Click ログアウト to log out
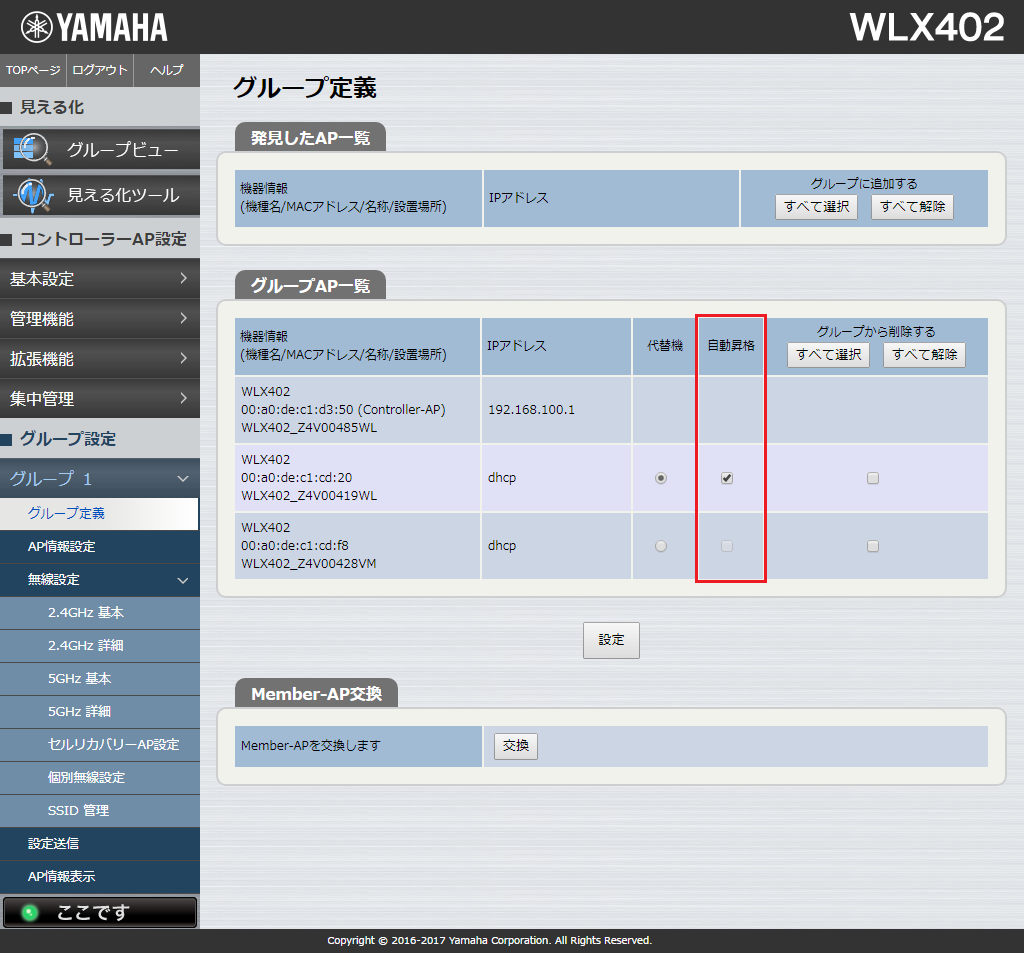The height and width of the screenshot is (953, 1024). click(100, 70)
